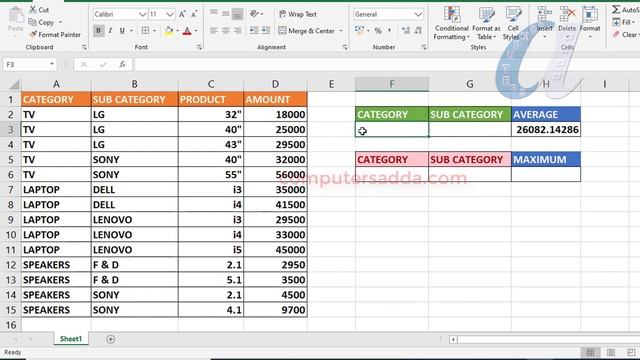Click the Delete cells button
The height and width of the screenshot is (360, 640).
(567, 23)
